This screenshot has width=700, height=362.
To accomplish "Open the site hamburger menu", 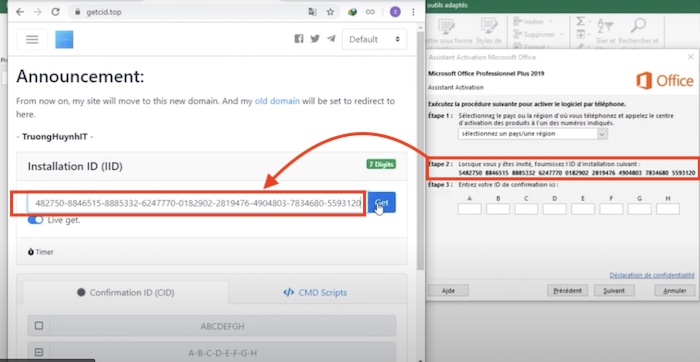I will pos(32,39).
